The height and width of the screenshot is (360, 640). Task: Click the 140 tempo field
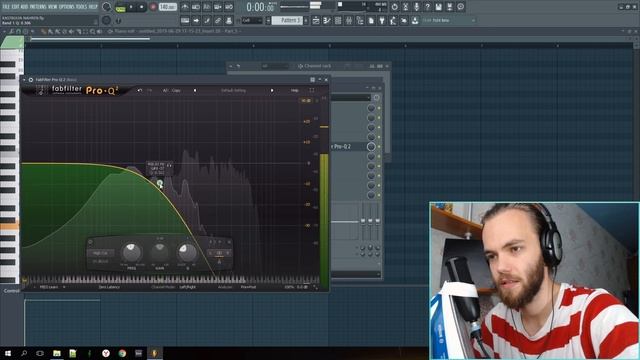167,7
